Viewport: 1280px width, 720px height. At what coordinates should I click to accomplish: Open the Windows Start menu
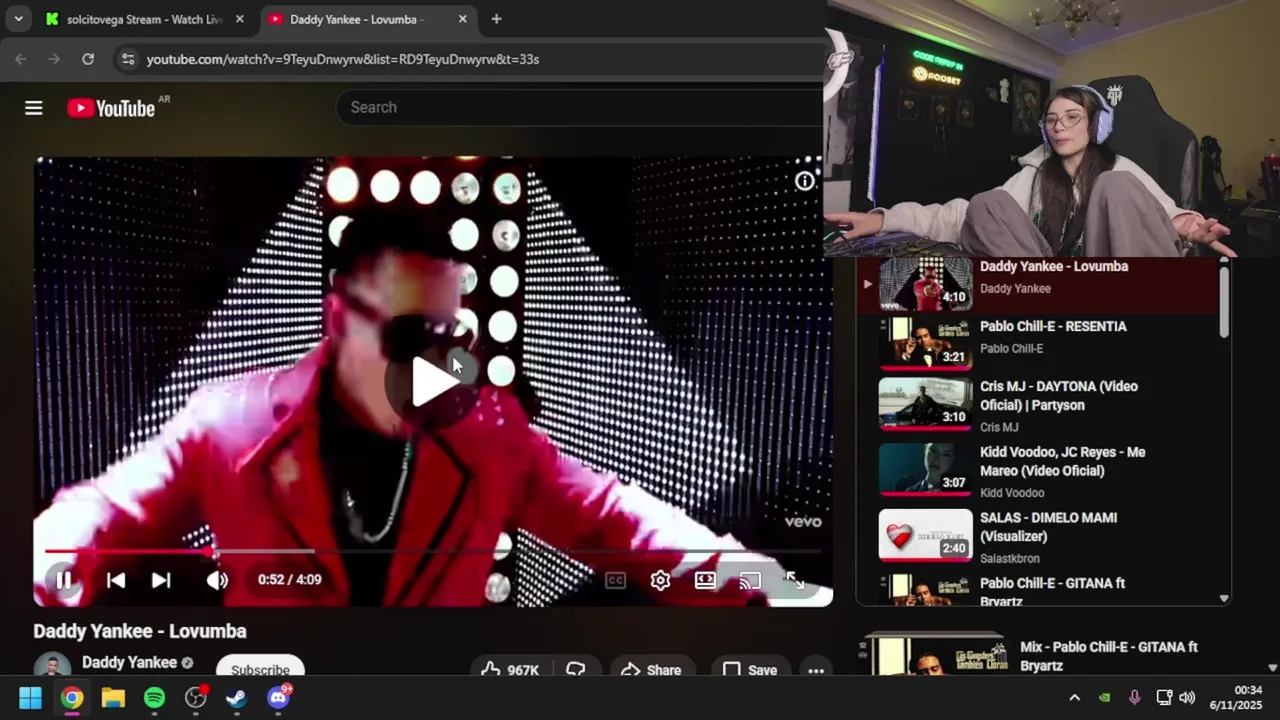30,698
